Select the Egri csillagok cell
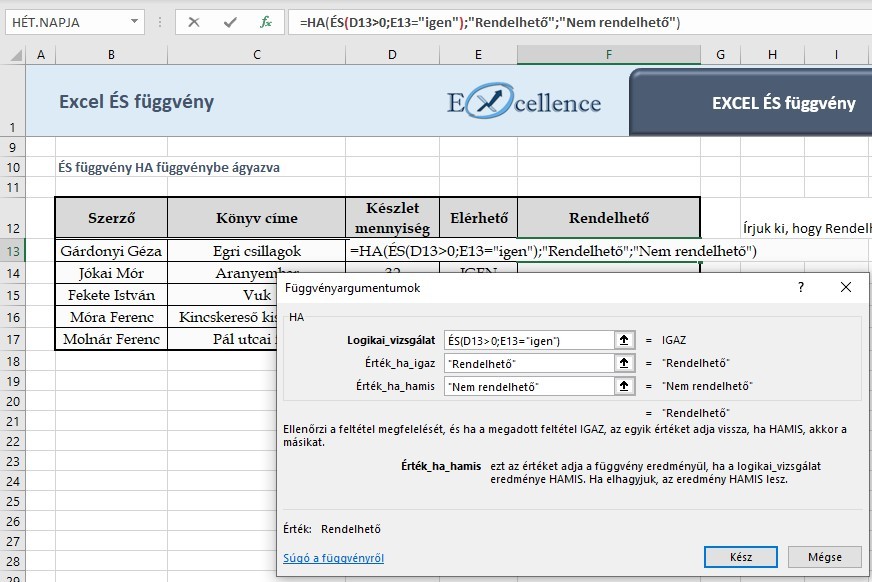The image size is (872, 582). [256, 251]
